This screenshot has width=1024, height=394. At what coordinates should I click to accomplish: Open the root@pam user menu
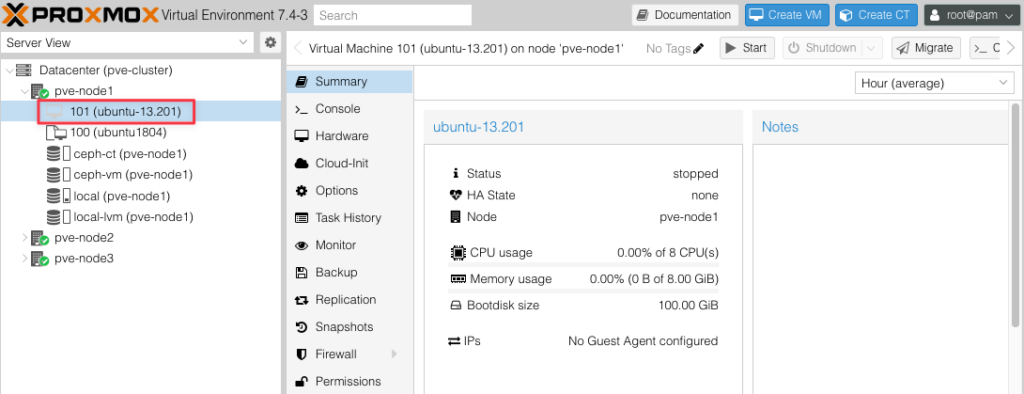[971, 15]
